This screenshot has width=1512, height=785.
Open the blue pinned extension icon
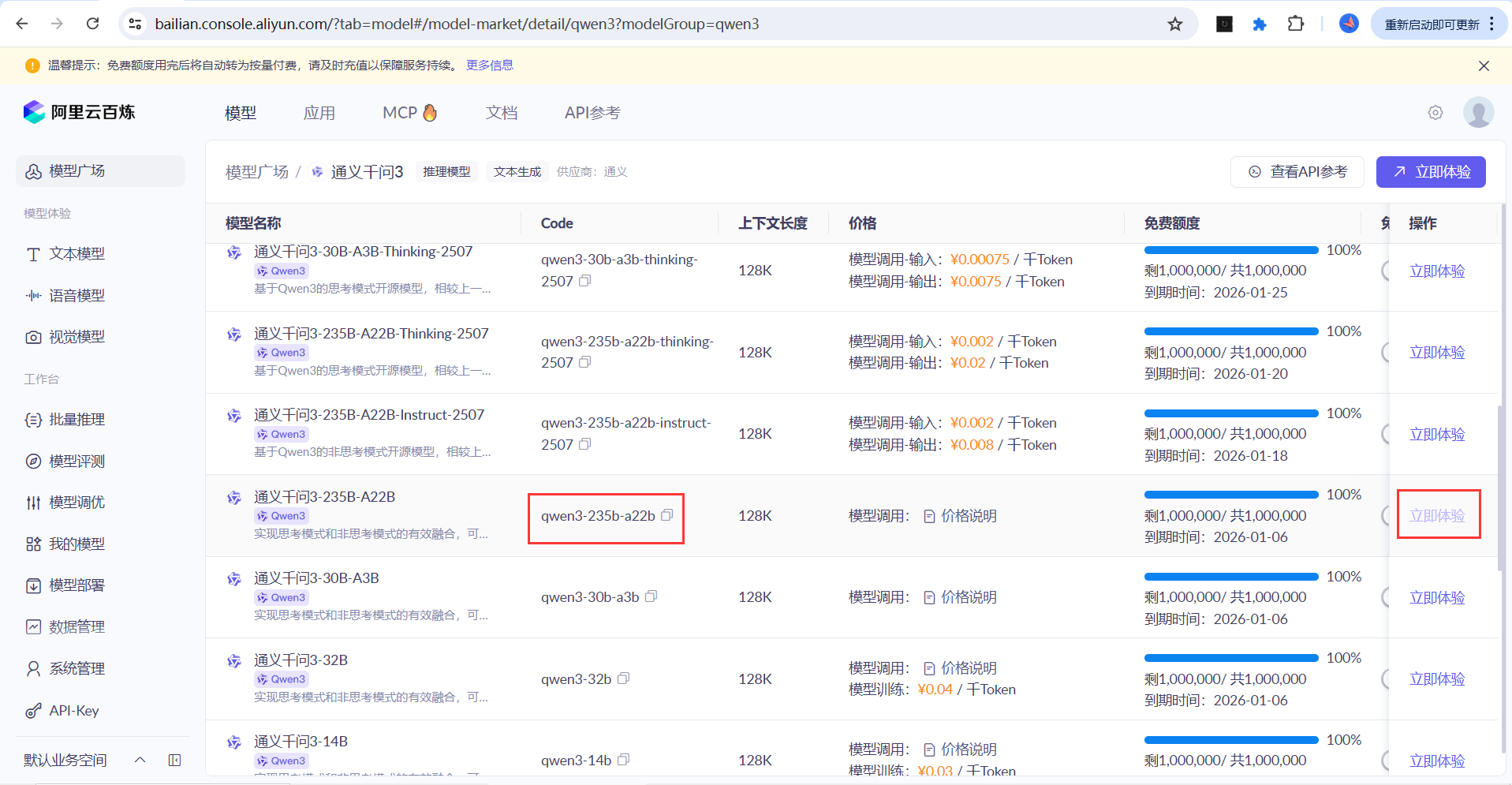[1260, 24]
